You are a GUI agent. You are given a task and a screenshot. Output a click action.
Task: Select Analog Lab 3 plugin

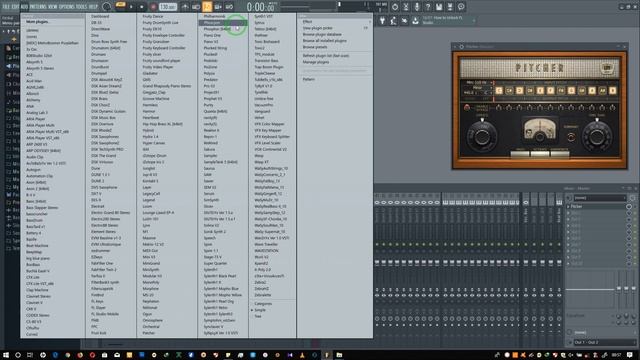point(37,112)
